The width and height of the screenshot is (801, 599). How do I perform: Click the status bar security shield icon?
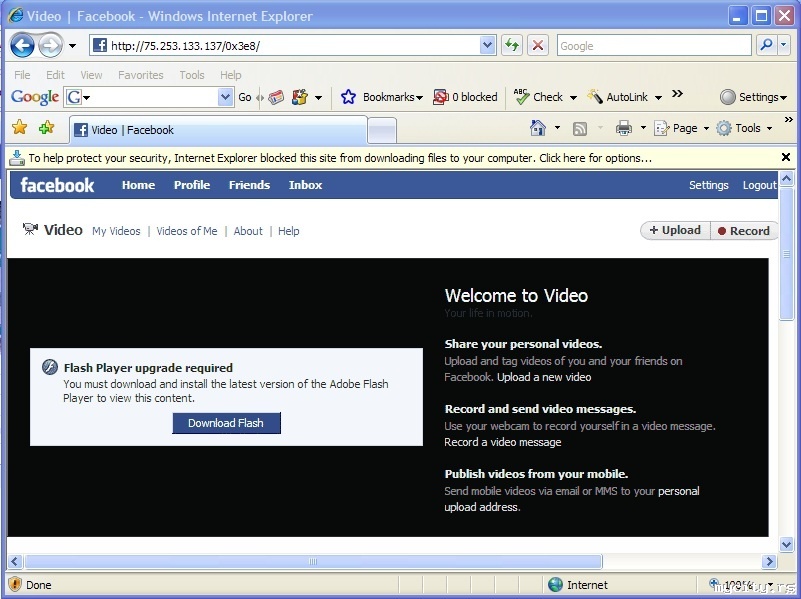point(15,584)
